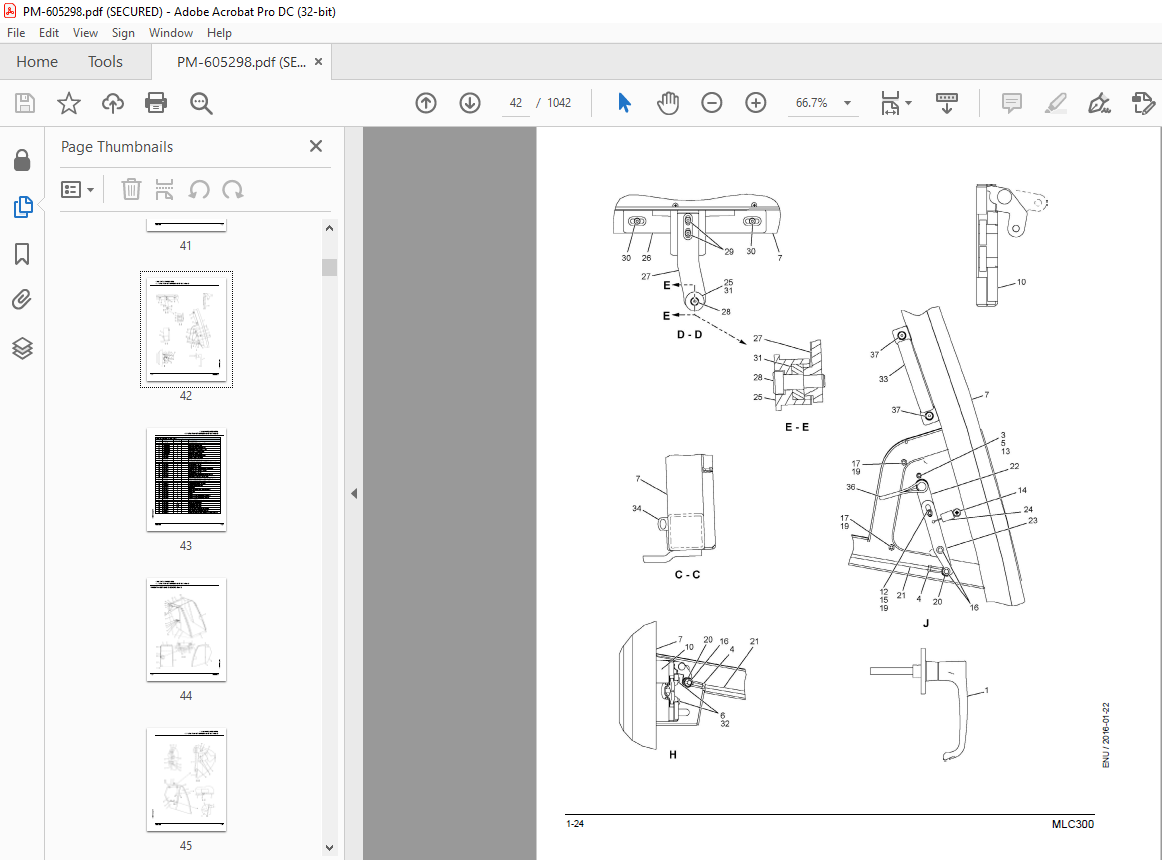This screenshot has height=860, width=1162.
Task: Open the Sign menu
Action: point(123,33)
